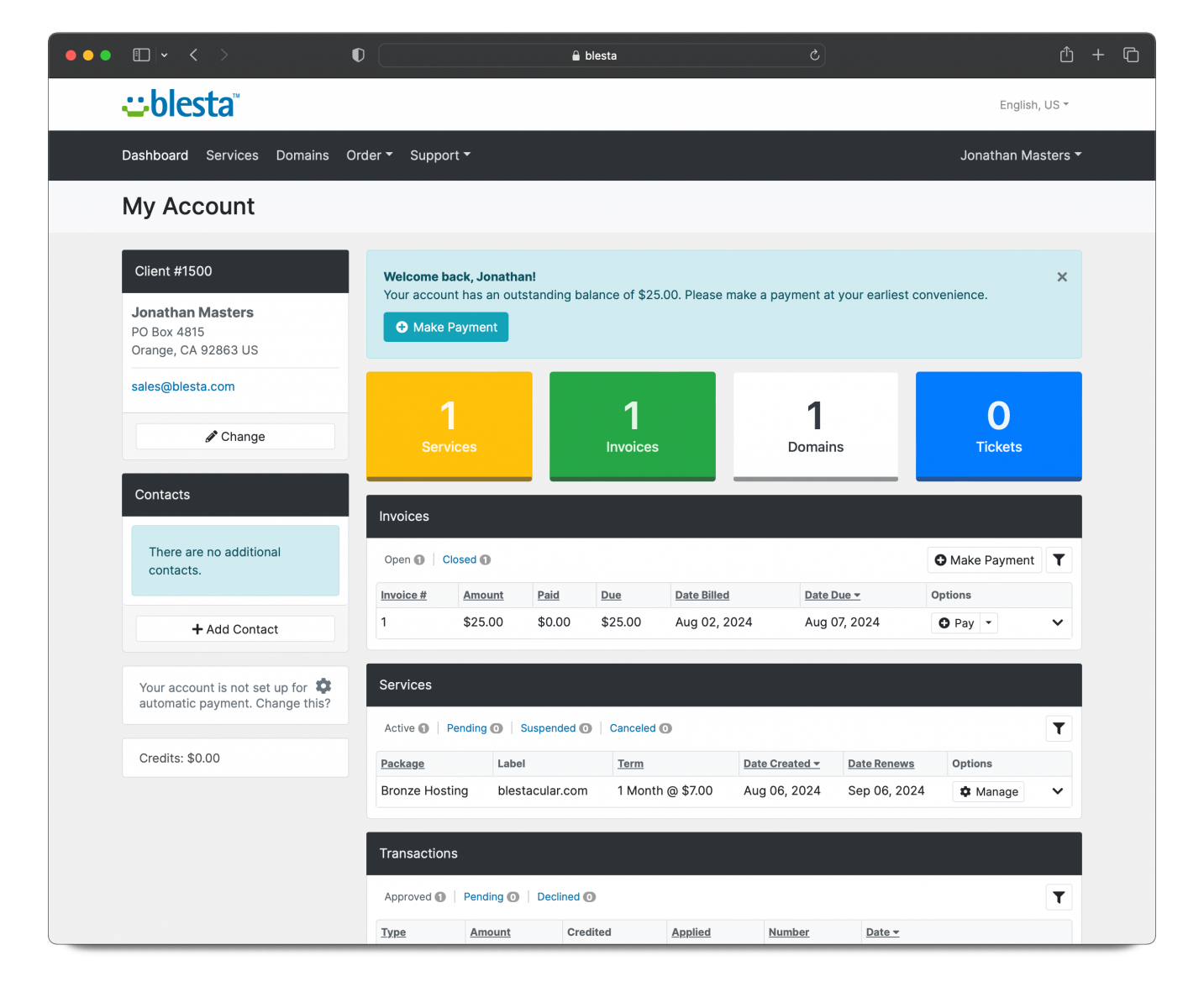The width and height of the screenshot is (1204, 1008).
Task: Dismiss the welcome back alert
Action: tap(1062, 277)
